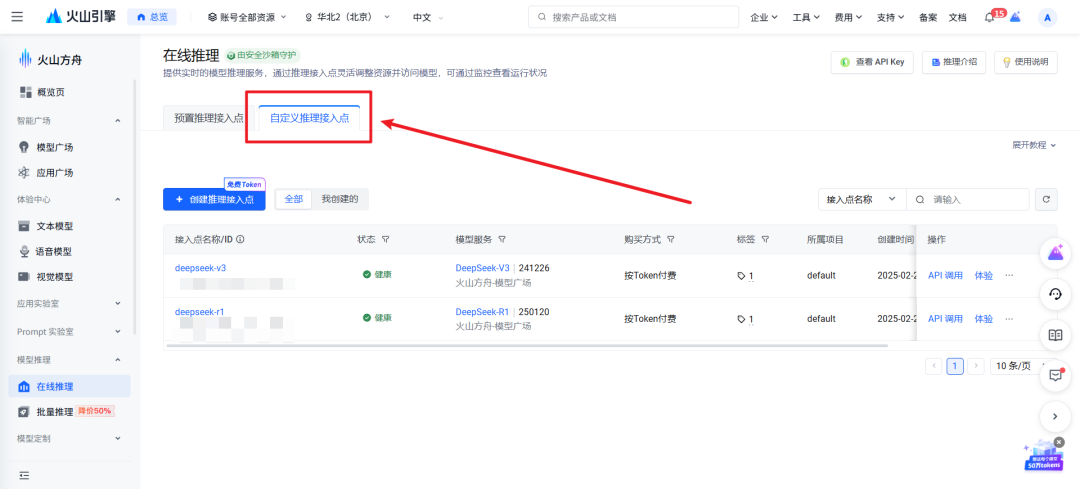Click 查看 API Key button
Viewport: 1080px width, 489px height.
(872, 62)
